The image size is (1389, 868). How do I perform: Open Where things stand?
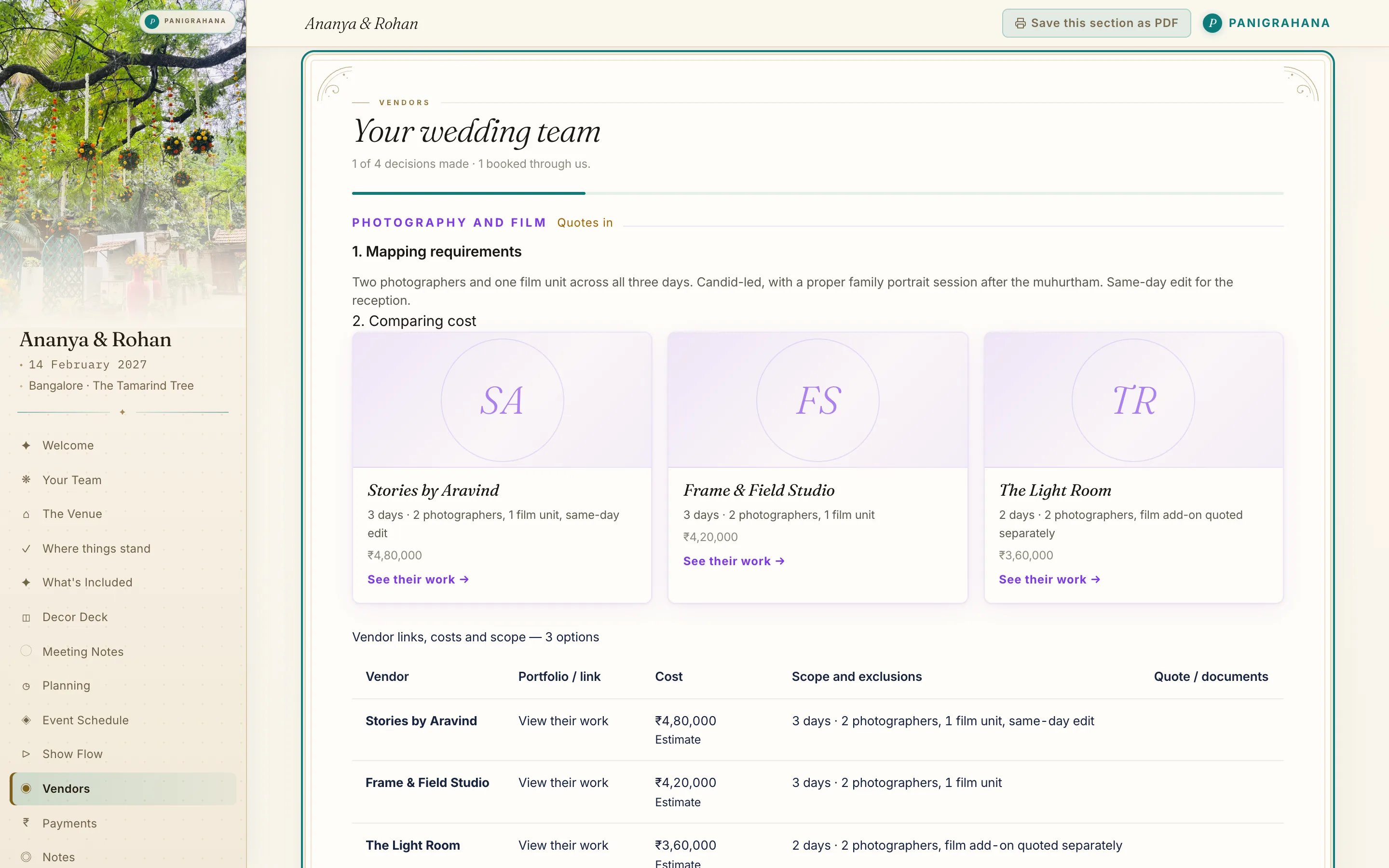point(123,549)
